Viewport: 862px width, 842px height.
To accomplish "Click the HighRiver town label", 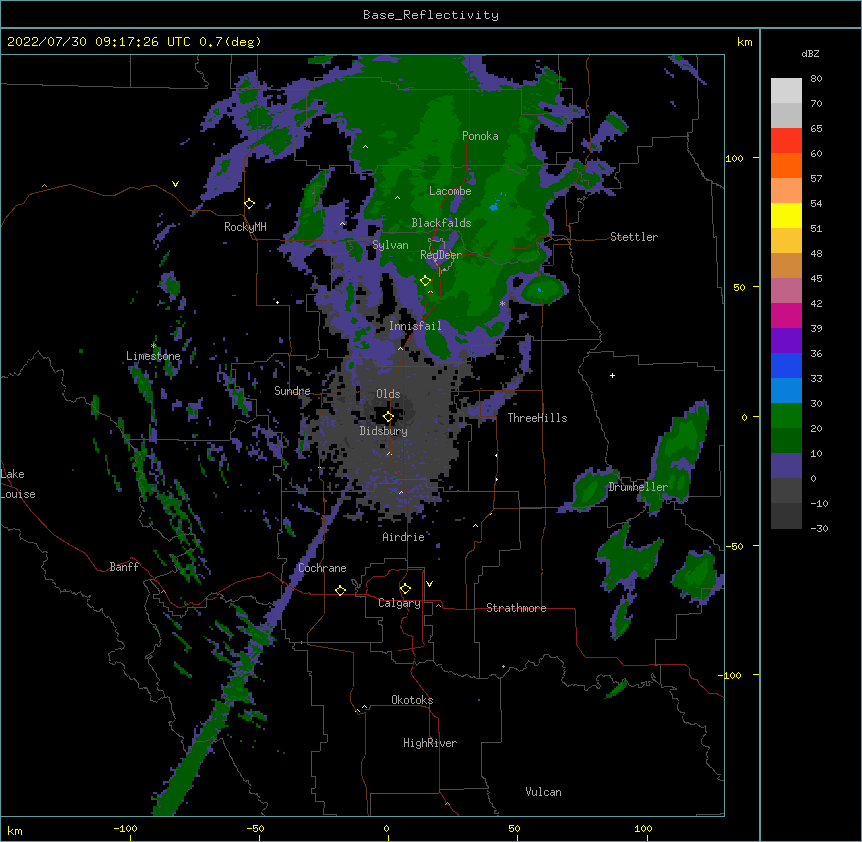I will pyautogui.click(x=430, y=743).
